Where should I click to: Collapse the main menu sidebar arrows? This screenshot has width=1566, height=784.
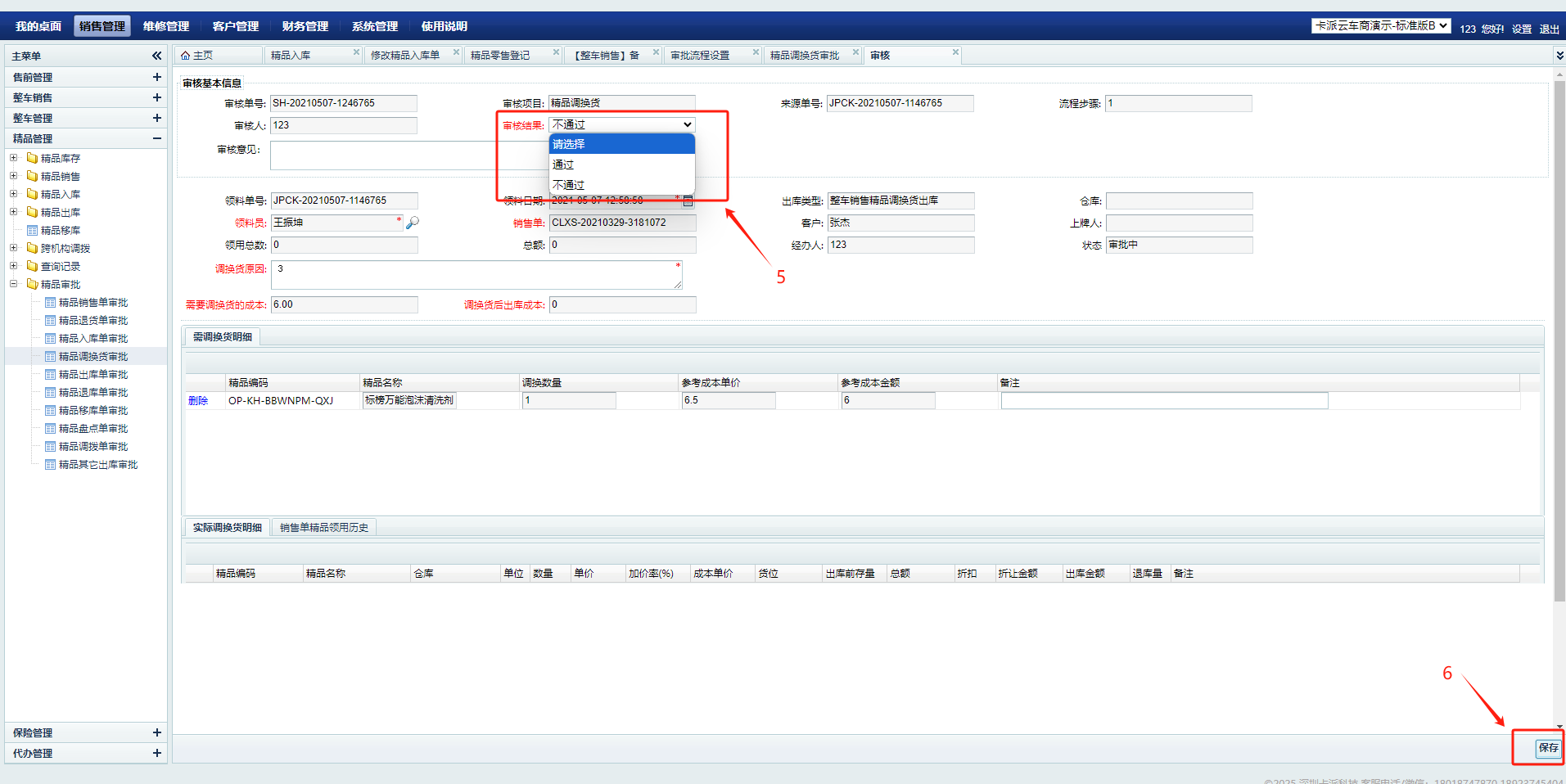[x=156, y=56]
